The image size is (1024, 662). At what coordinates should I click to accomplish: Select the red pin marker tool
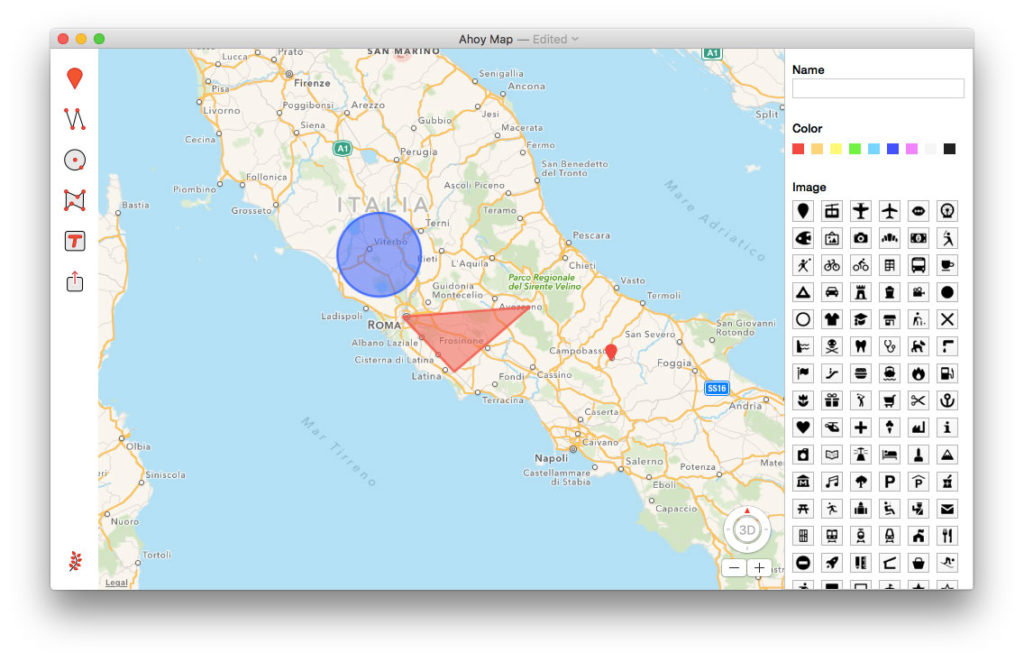pyautogui.click(x=74, y=78)
